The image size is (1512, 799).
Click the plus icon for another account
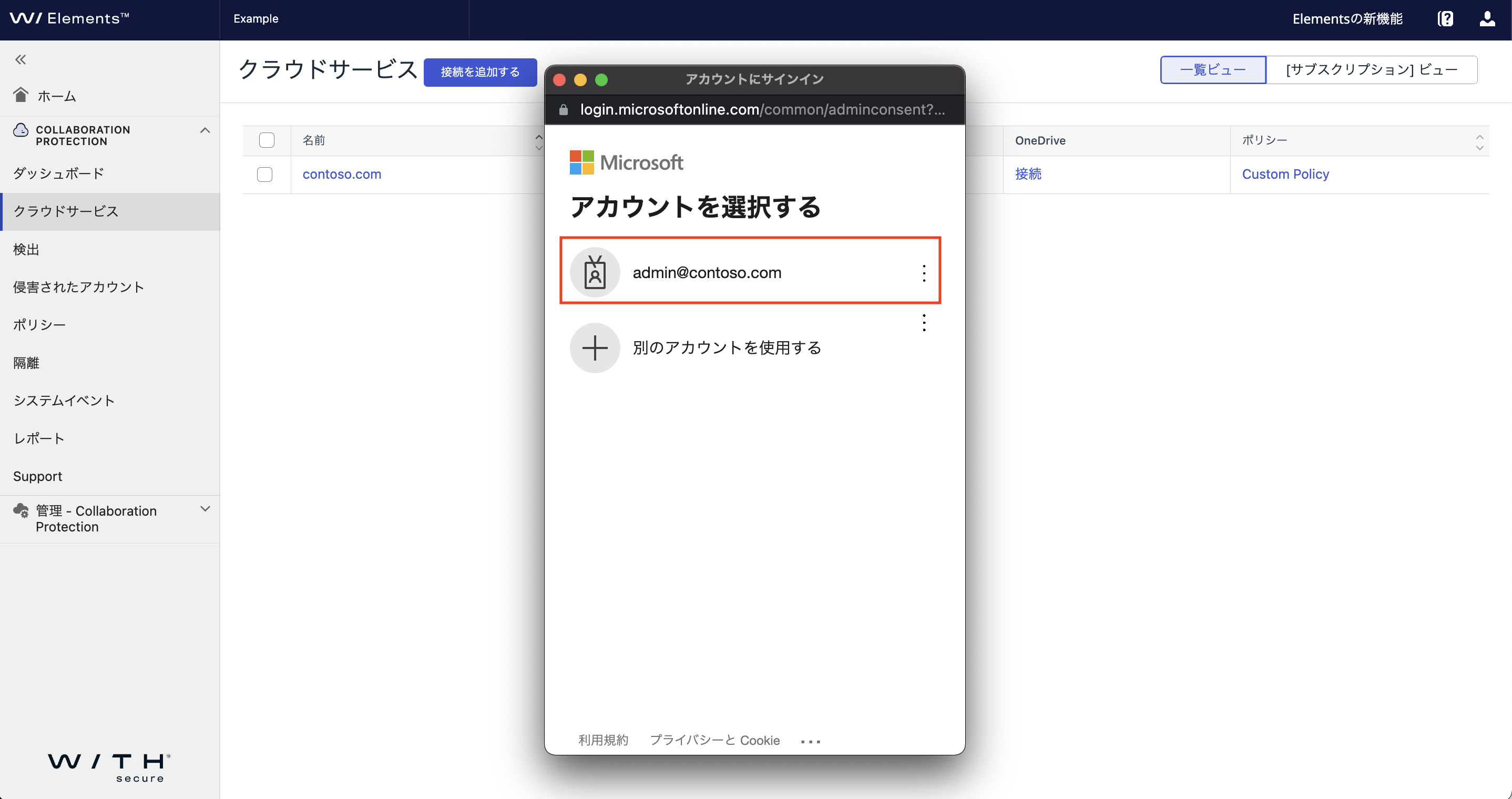595,347
